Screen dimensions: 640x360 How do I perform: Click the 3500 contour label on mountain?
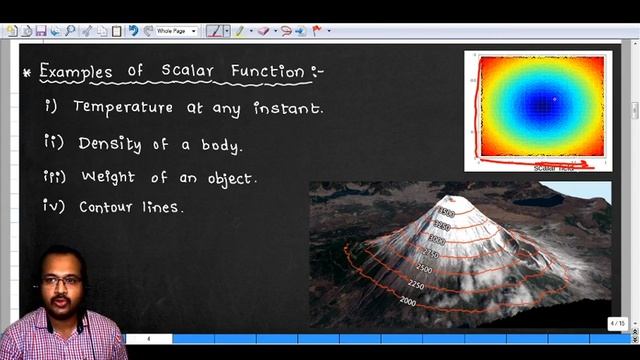click(447, 213)
